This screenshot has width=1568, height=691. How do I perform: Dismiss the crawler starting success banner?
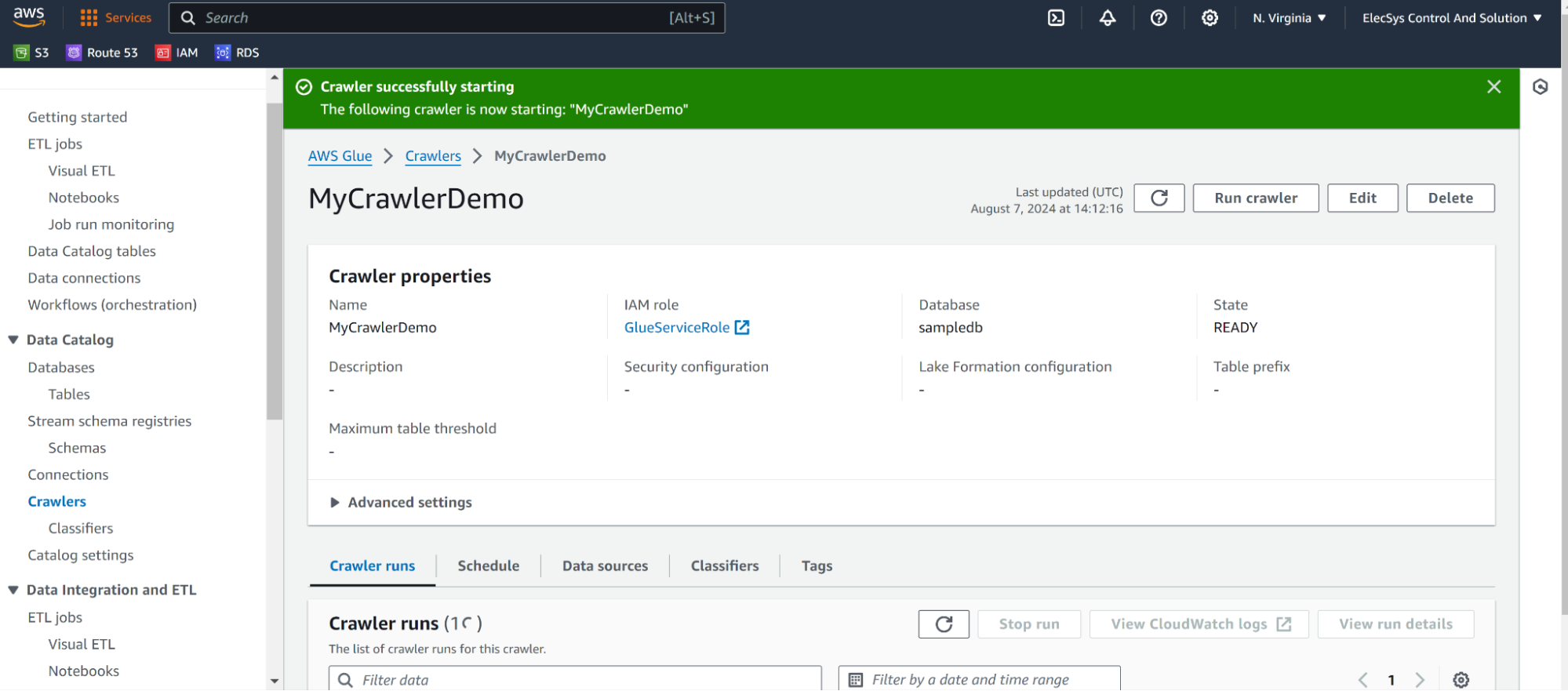pos(1493,87)
